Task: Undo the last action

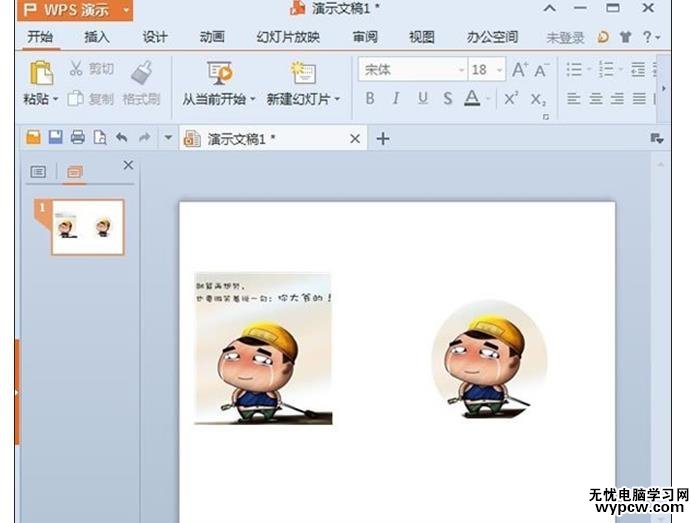Action: tap(121, 137)
